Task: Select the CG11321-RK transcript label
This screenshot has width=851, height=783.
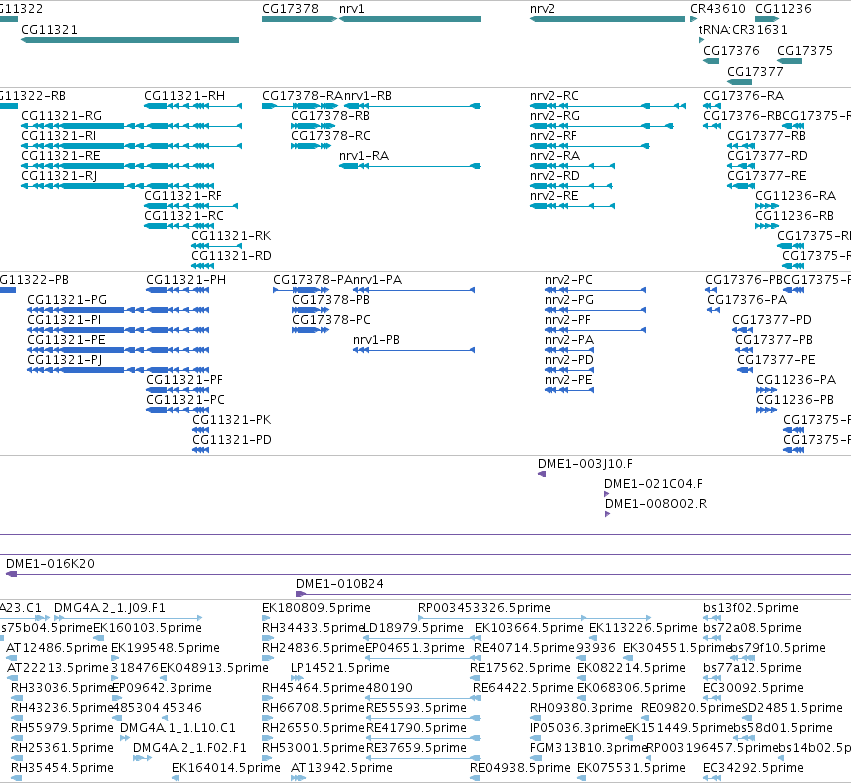Action: [x=231, y=236]
